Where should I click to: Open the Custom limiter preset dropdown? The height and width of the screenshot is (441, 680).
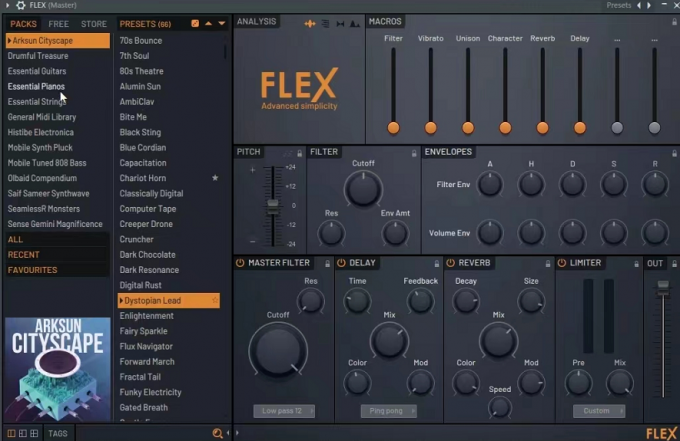coord(598,411)
